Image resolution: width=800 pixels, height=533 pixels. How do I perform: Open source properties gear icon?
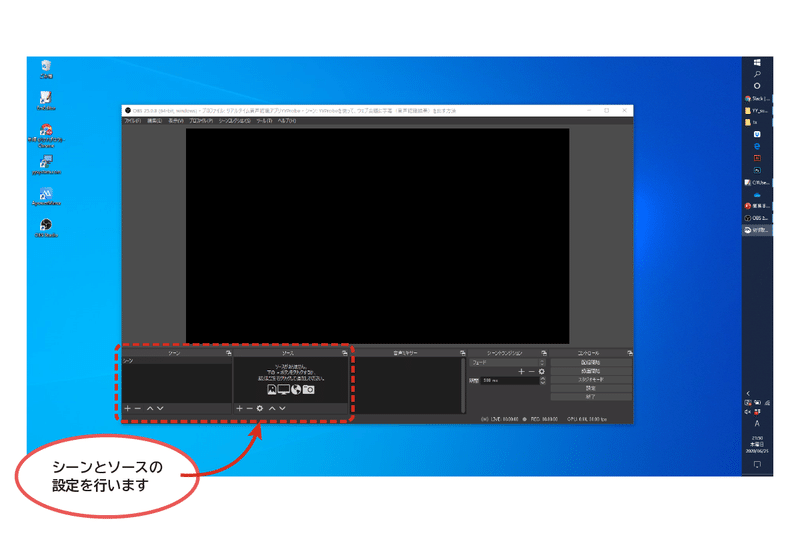coord(260,409)
